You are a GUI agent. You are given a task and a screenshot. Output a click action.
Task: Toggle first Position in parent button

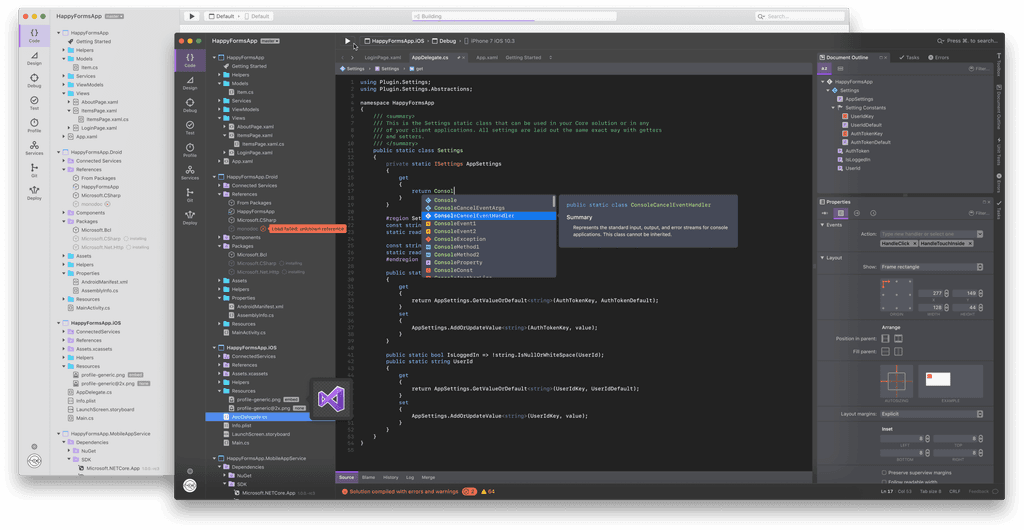885,338
